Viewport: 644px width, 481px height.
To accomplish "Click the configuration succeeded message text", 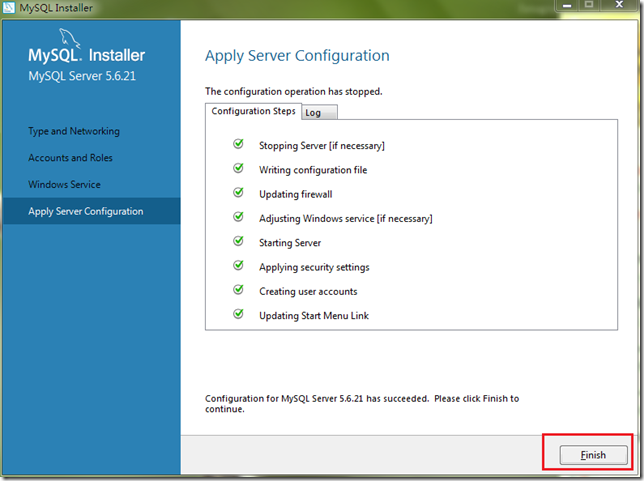I will click(x=361, y=403).
